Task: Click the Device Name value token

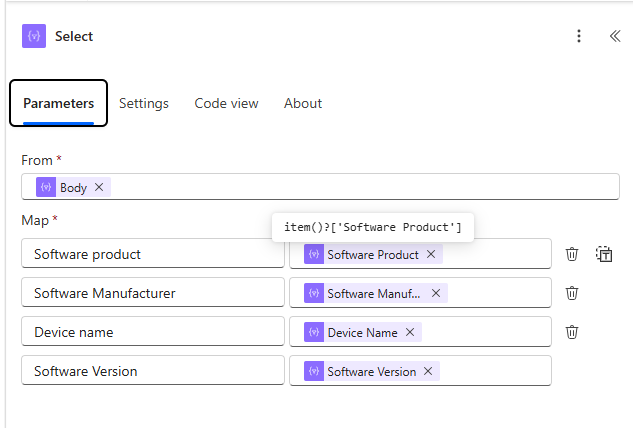Action: [363, 332]
